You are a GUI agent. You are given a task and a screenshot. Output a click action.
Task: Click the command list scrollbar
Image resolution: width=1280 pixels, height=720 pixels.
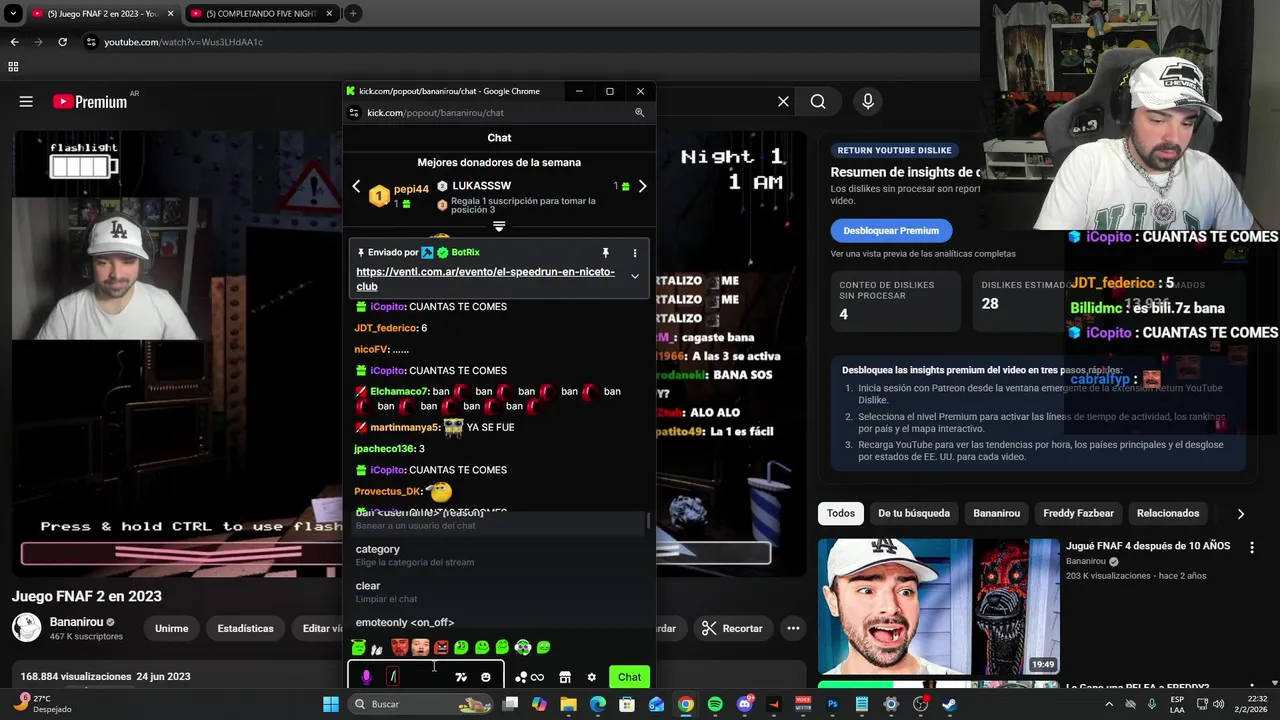[x=649, y=521]
